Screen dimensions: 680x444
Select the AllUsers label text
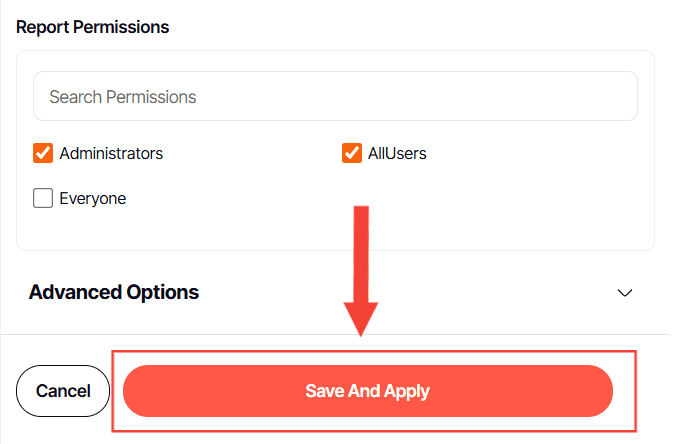pos(397,153)
